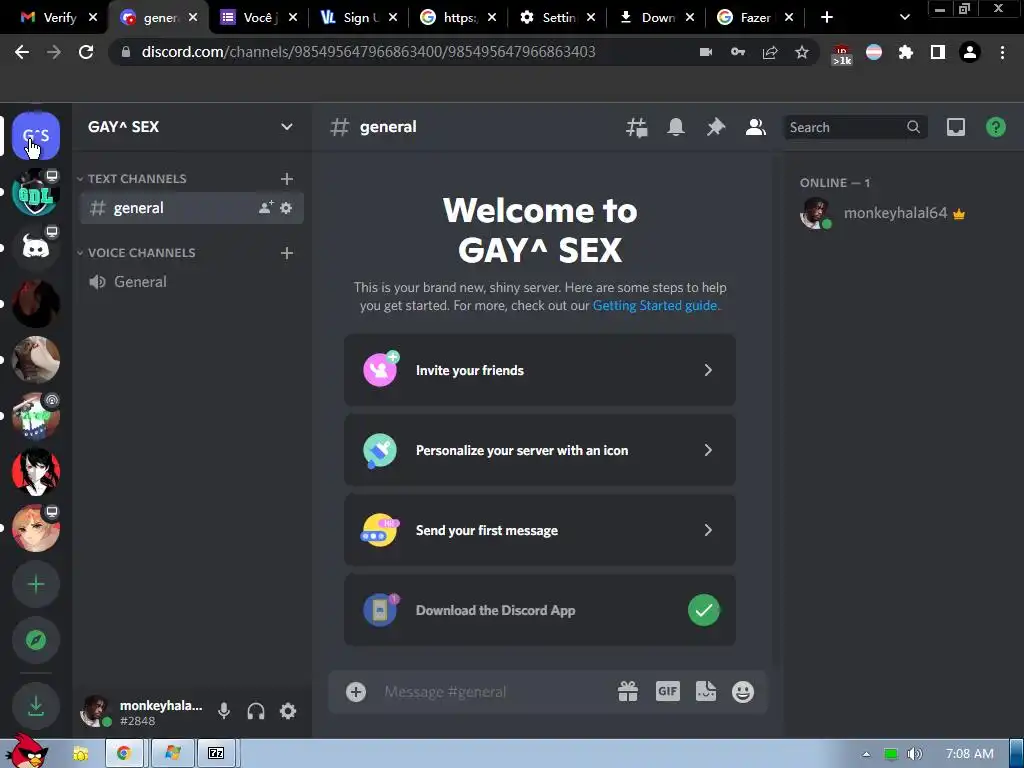The image size is (1024, 768).
Task: Add a server plus button
Action: coord(36,584)
